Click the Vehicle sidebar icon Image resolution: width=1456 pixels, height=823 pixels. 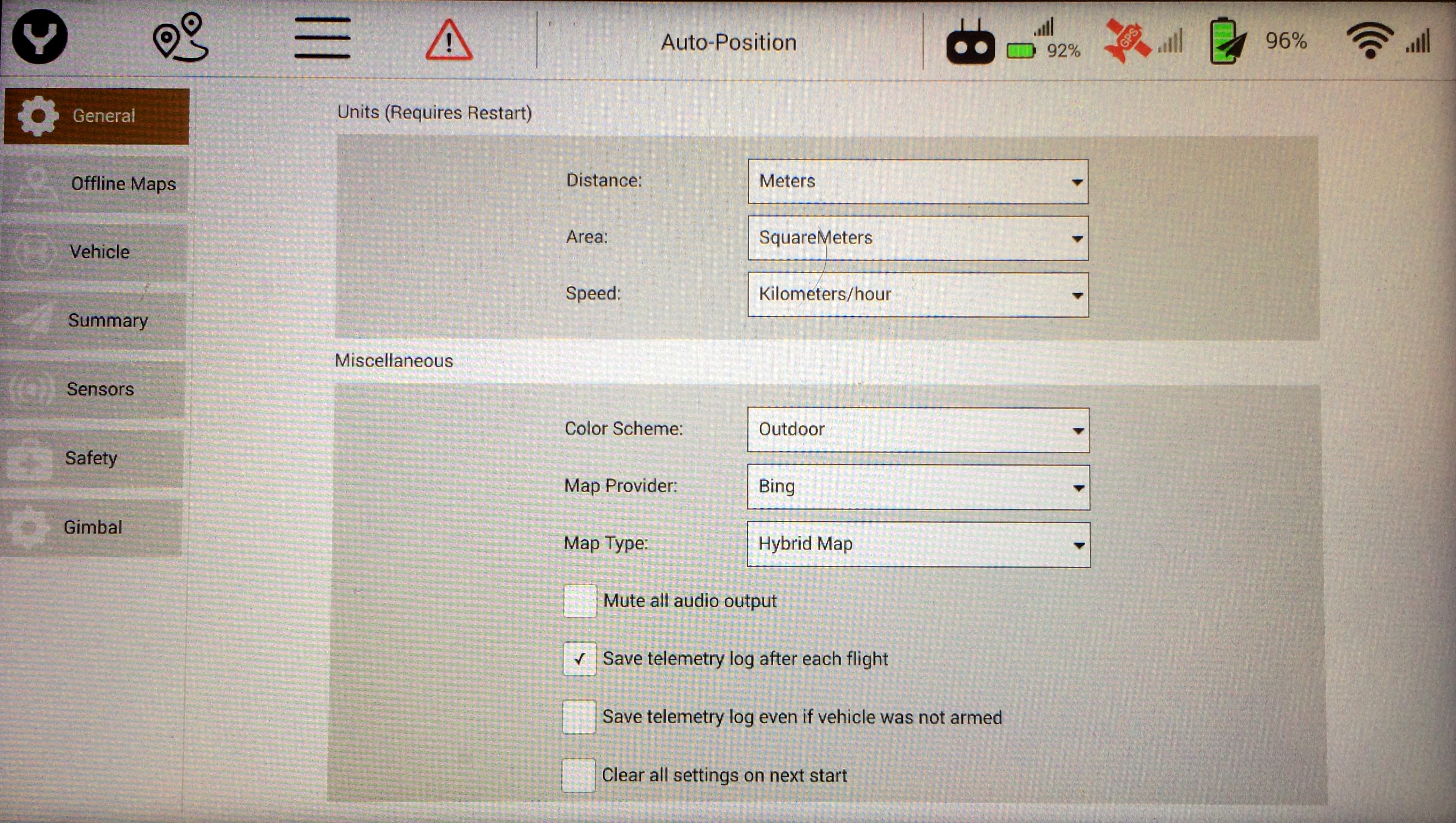tap(34, 252)
